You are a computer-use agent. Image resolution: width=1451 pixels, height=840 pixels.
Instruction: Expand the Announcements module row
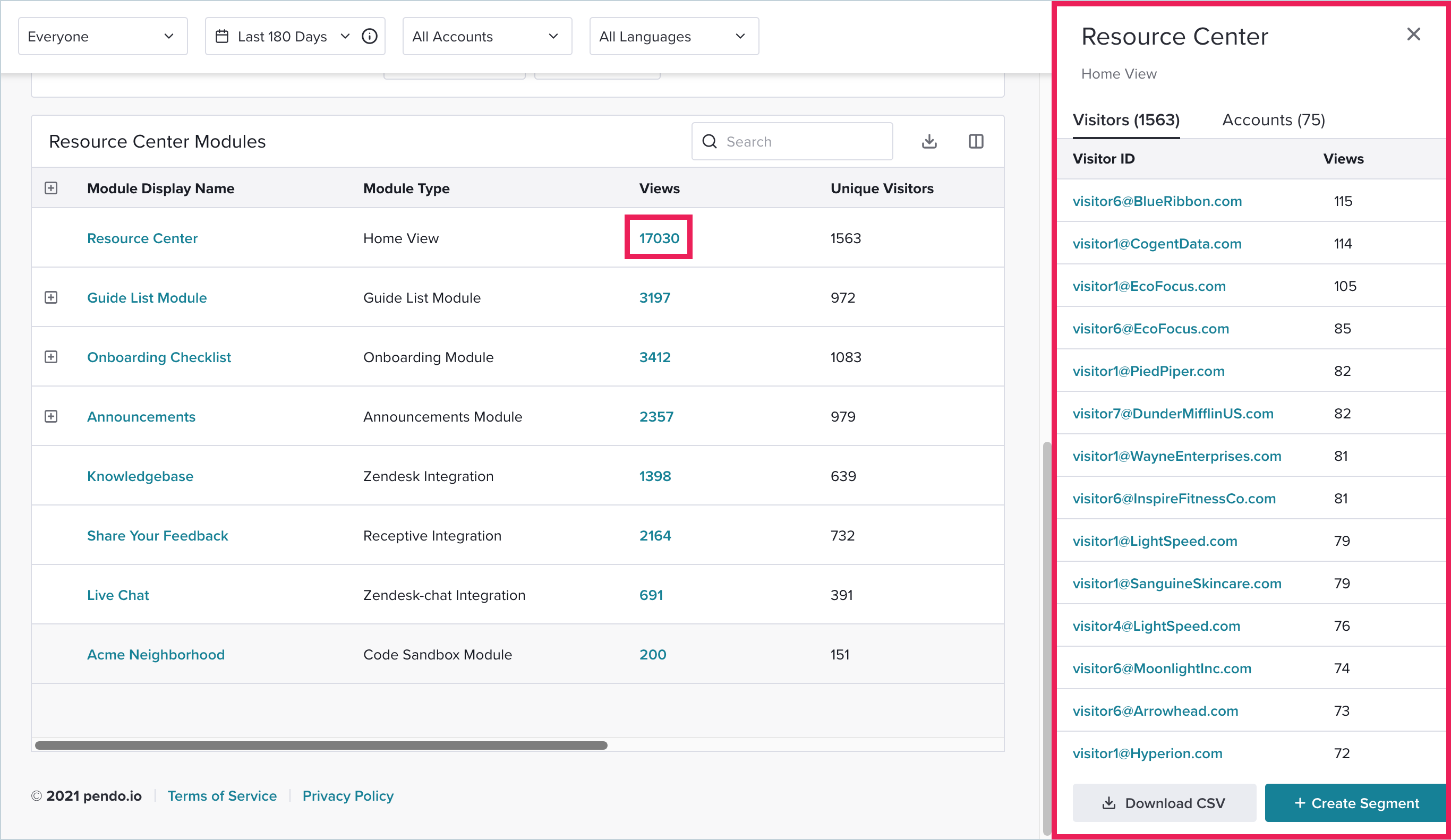(x=51, y=416)
